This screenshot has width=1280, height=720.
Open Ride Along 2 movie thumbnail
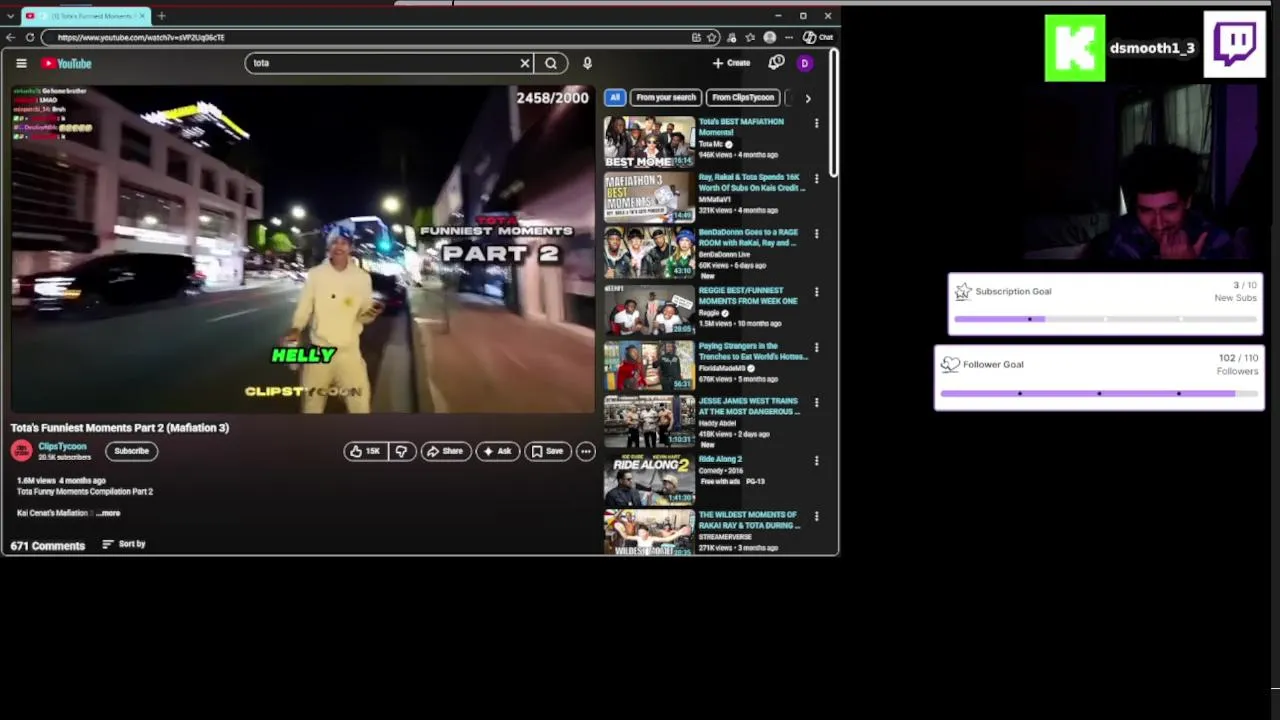(x=649, y=479)
